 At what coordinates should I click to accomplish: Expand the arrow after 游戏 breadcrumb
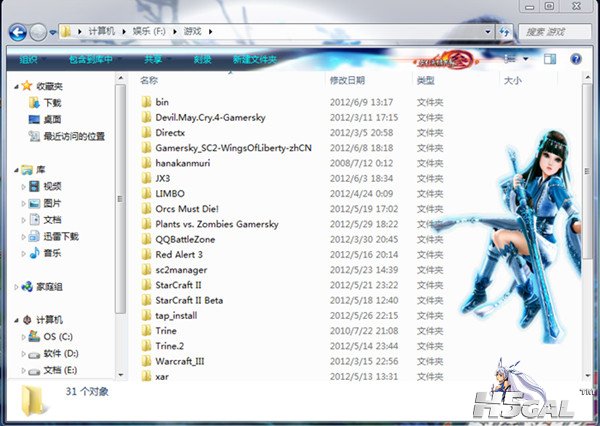[210, 31]
